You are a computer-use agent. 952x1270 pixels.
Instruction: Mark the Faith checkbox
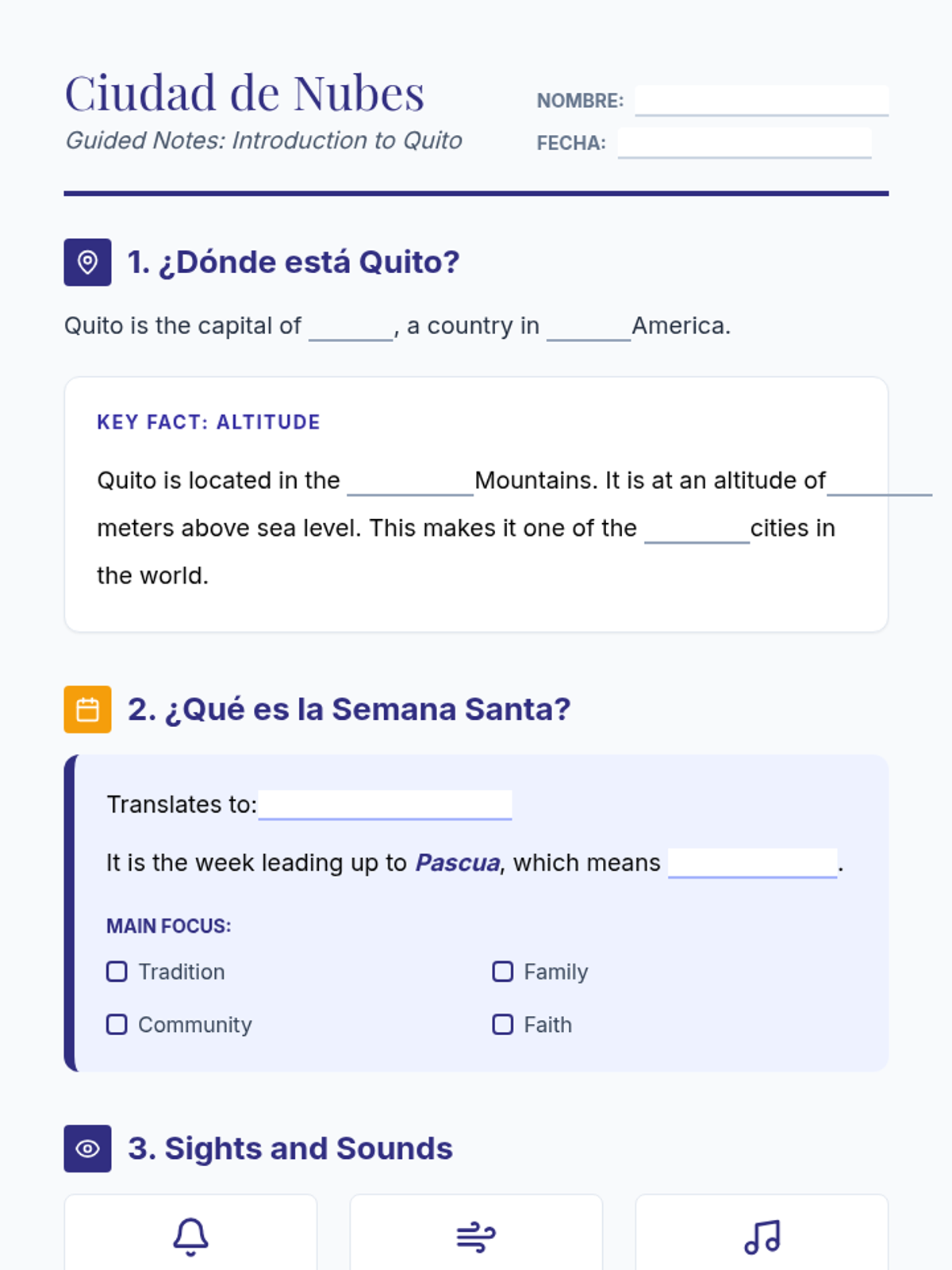[502, 1025]
